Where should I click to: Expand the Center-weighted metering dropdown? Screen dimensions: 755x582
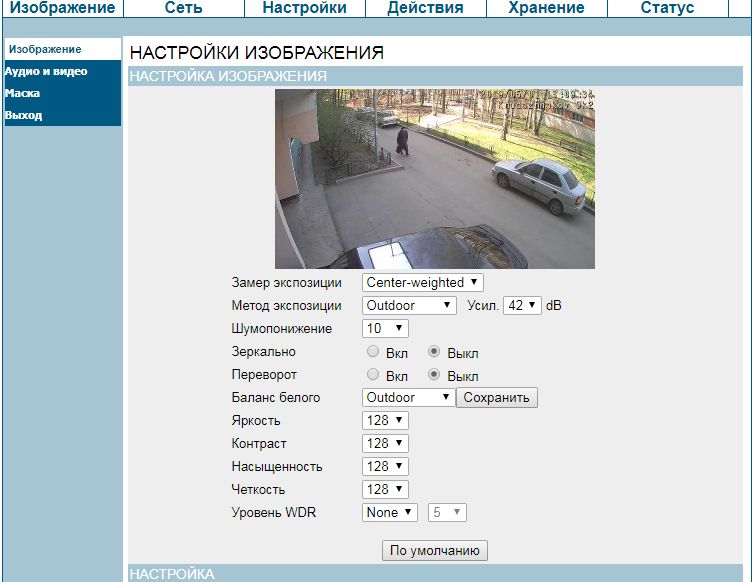422,283
